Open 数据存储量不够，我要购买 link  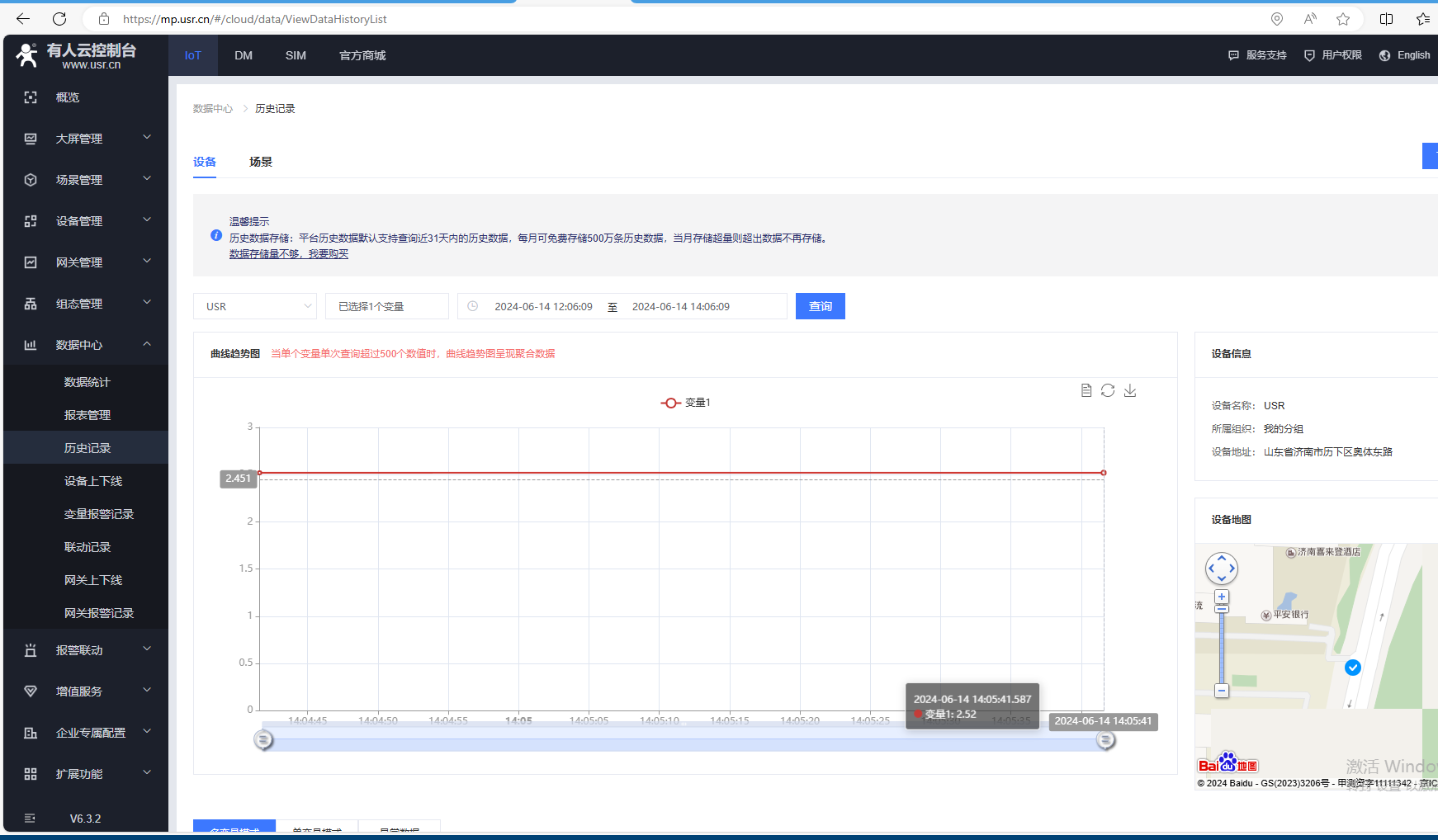point(289,254)
